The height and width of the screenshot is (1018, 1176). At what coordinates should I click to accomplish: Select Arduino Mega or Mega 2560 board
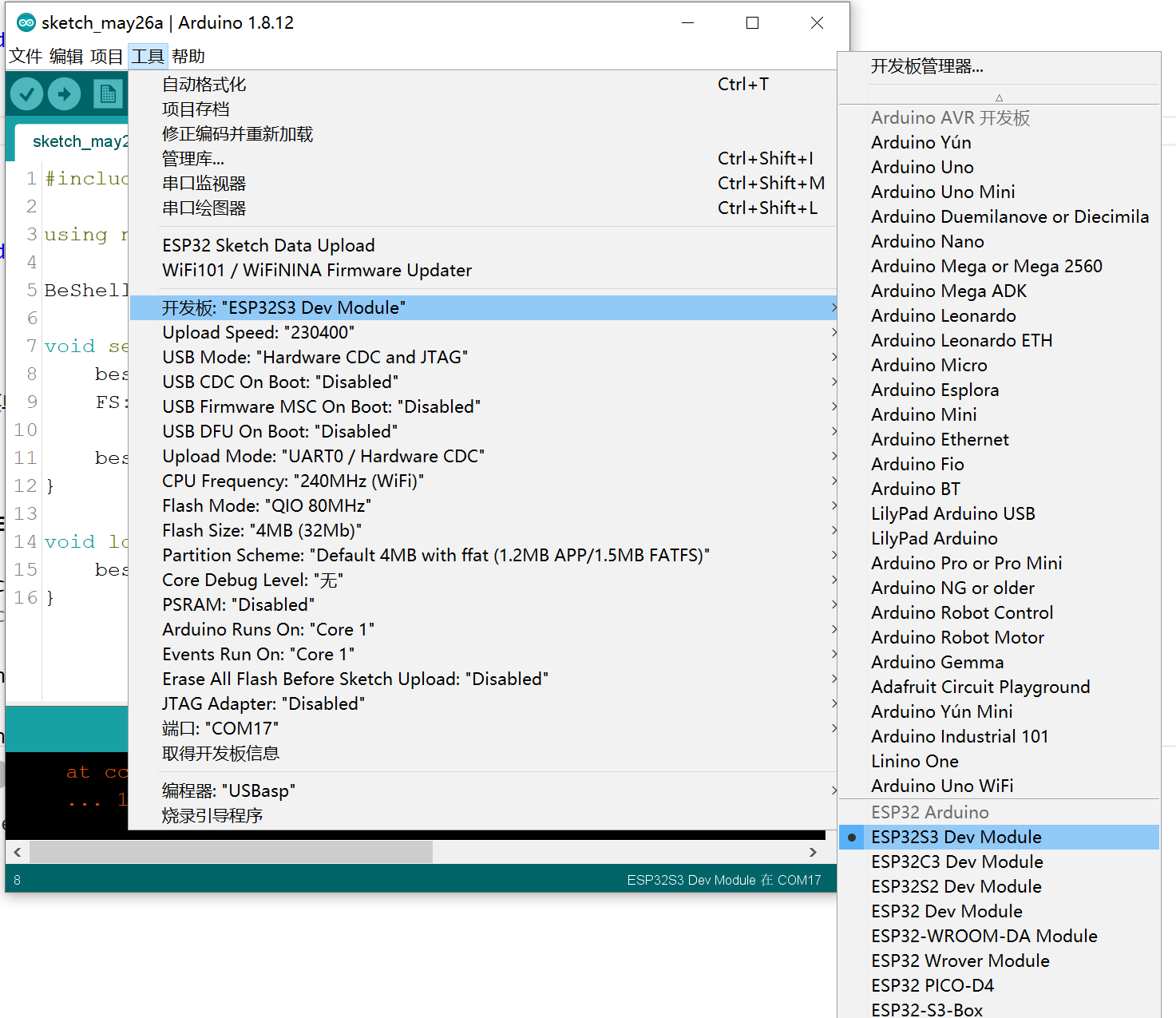pyautogui.click(x=999, y=267)
